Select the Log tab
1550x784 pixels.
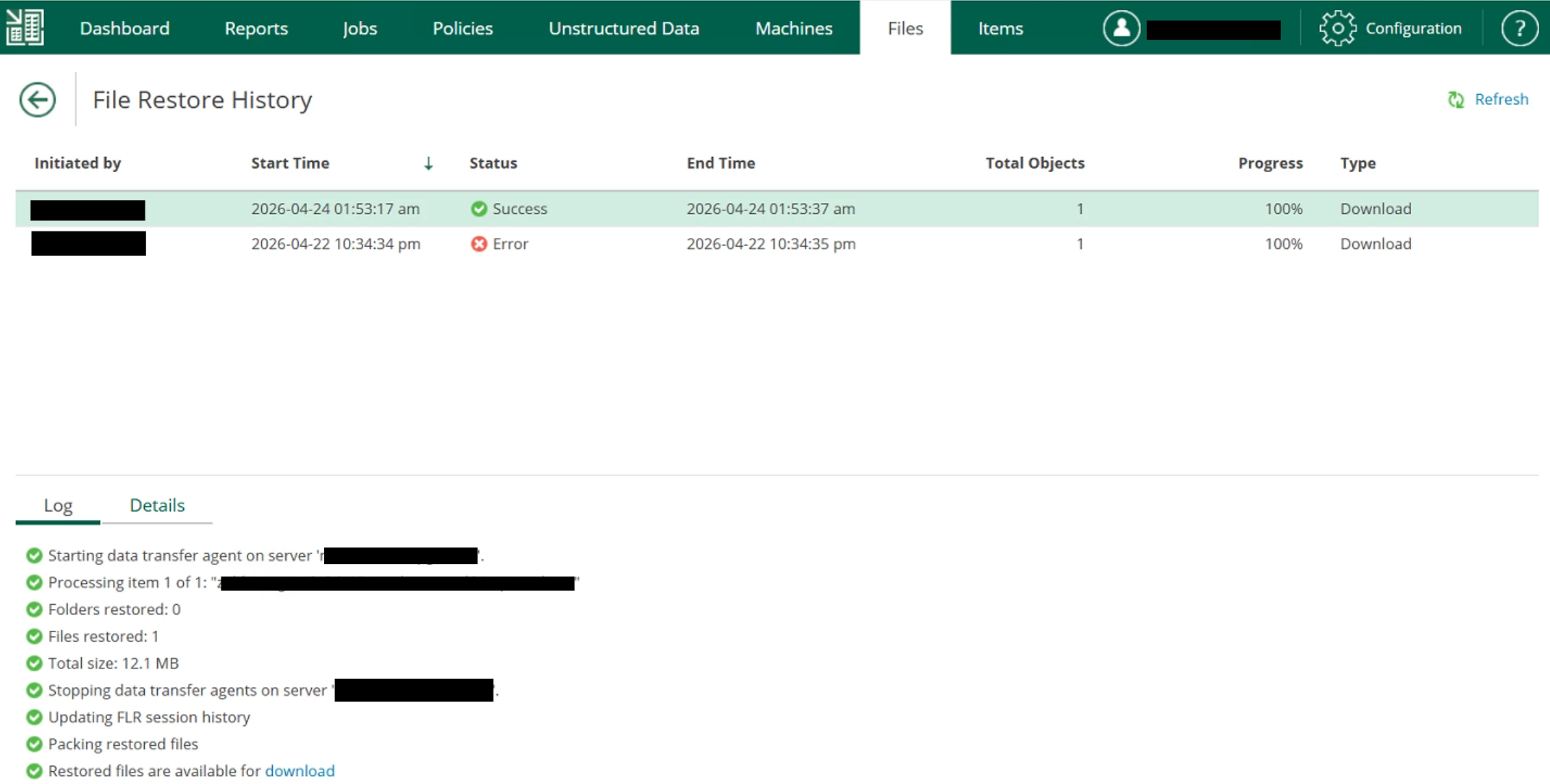tap(58, 506)
